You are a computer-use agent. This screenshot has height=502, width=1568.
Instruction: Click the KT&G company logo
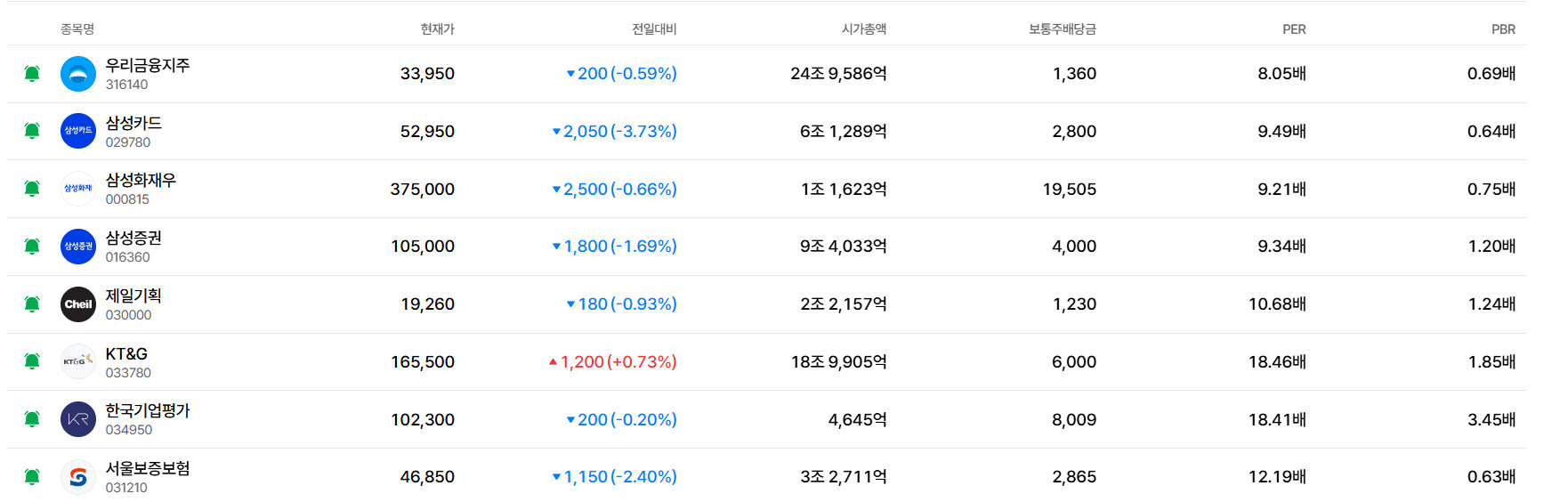78,361
